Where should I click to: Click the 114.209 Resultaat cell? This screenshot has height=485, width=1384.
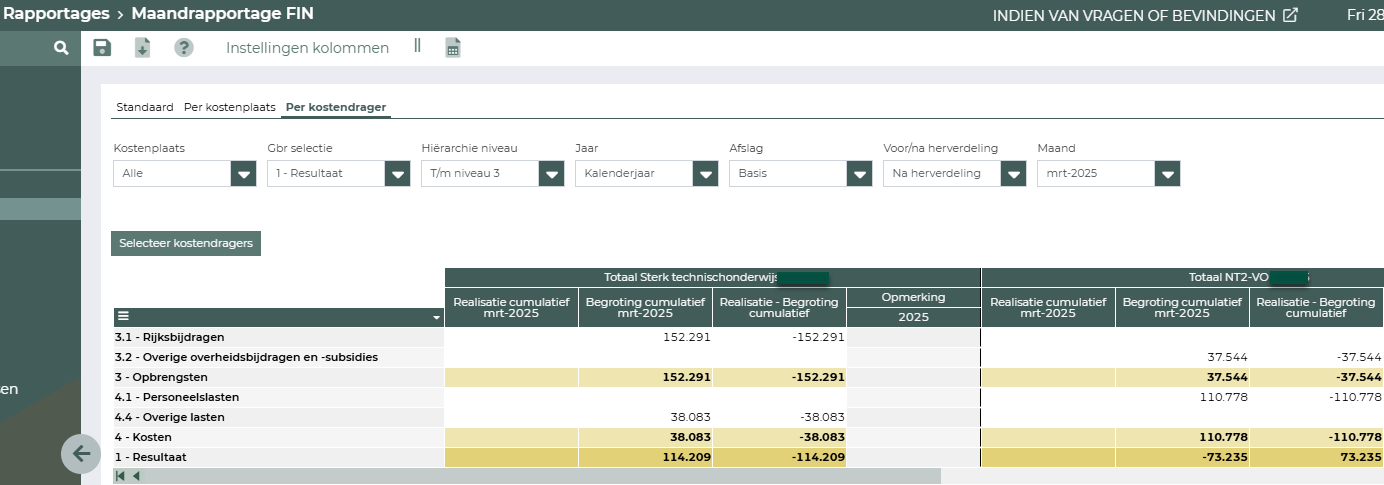coord(645,457)
